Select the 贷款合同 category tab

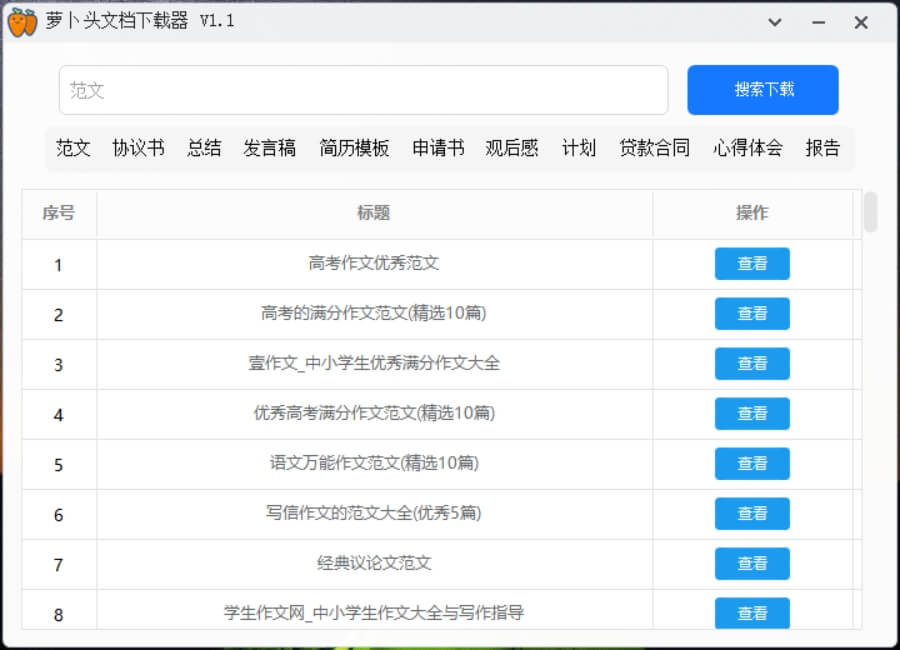(654, 148)
